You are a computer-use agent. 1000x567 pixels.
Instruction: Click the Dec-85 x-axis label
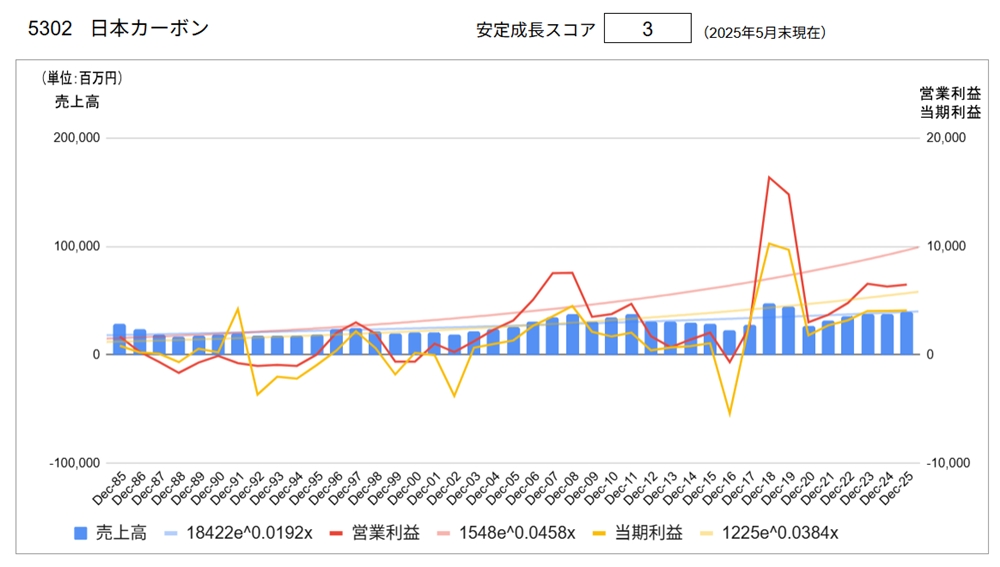[108, 489]
